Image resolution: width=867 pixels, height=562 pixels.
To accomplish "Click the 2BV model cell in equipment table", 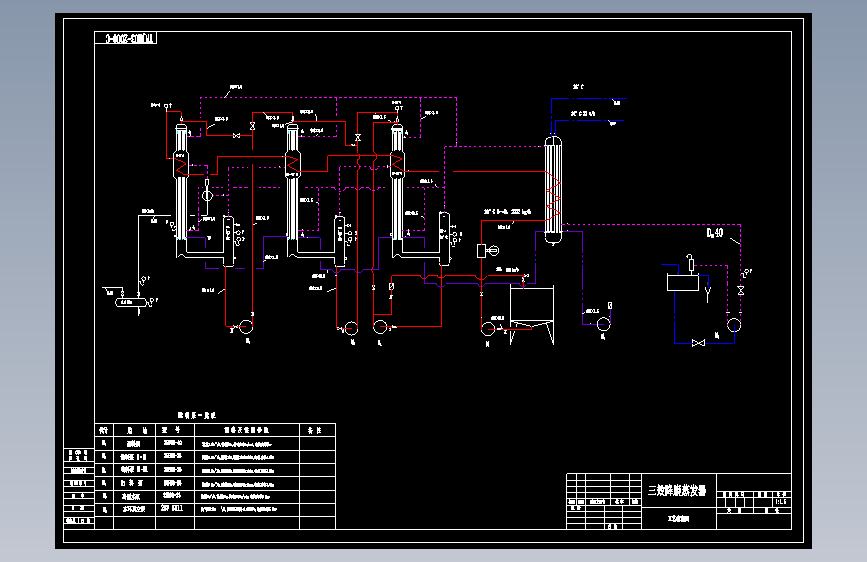I will pyautogui.click(x=172, y=508).
